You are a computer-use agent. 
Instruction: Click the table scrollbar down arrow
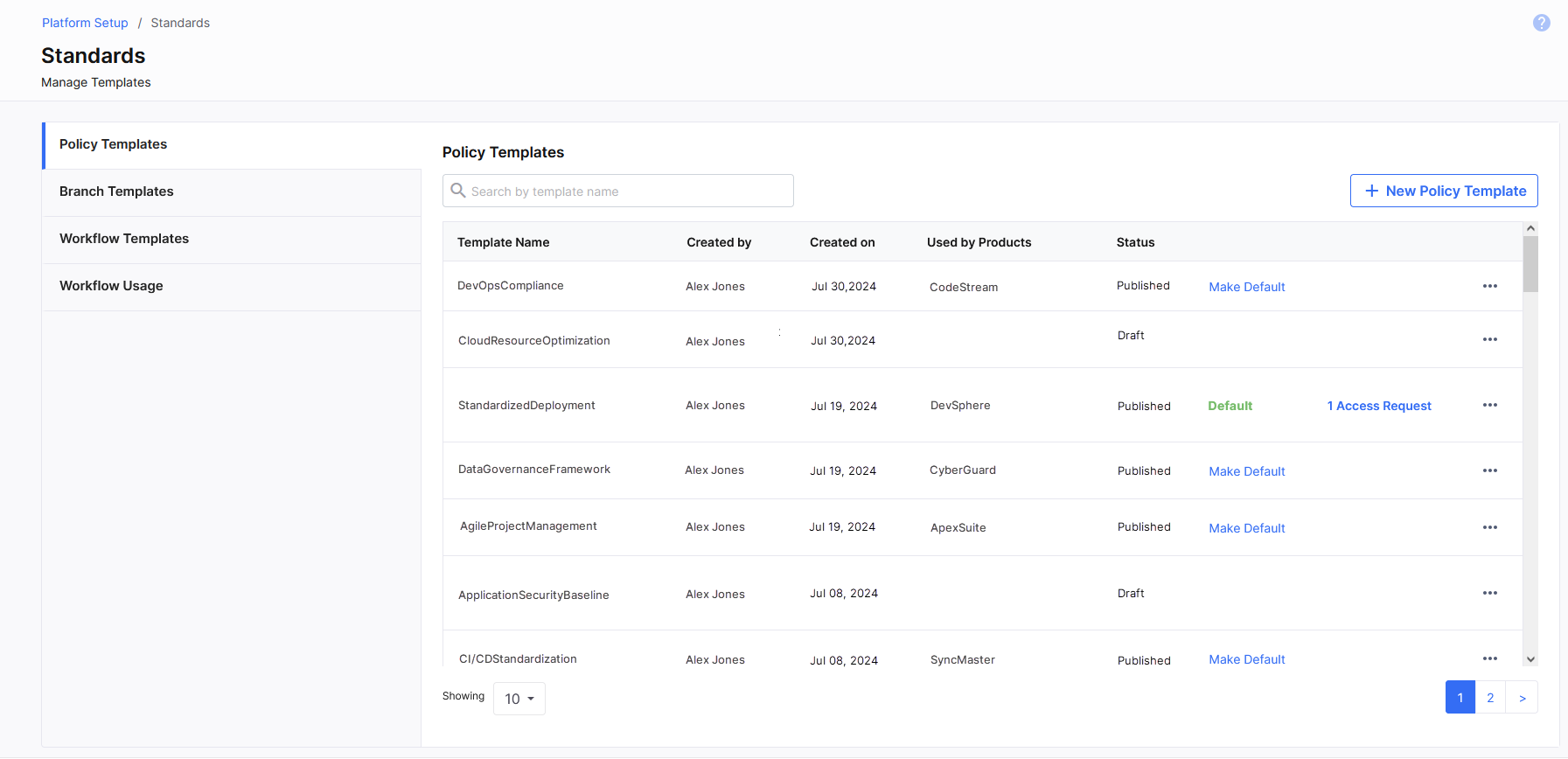(1530, 659)
